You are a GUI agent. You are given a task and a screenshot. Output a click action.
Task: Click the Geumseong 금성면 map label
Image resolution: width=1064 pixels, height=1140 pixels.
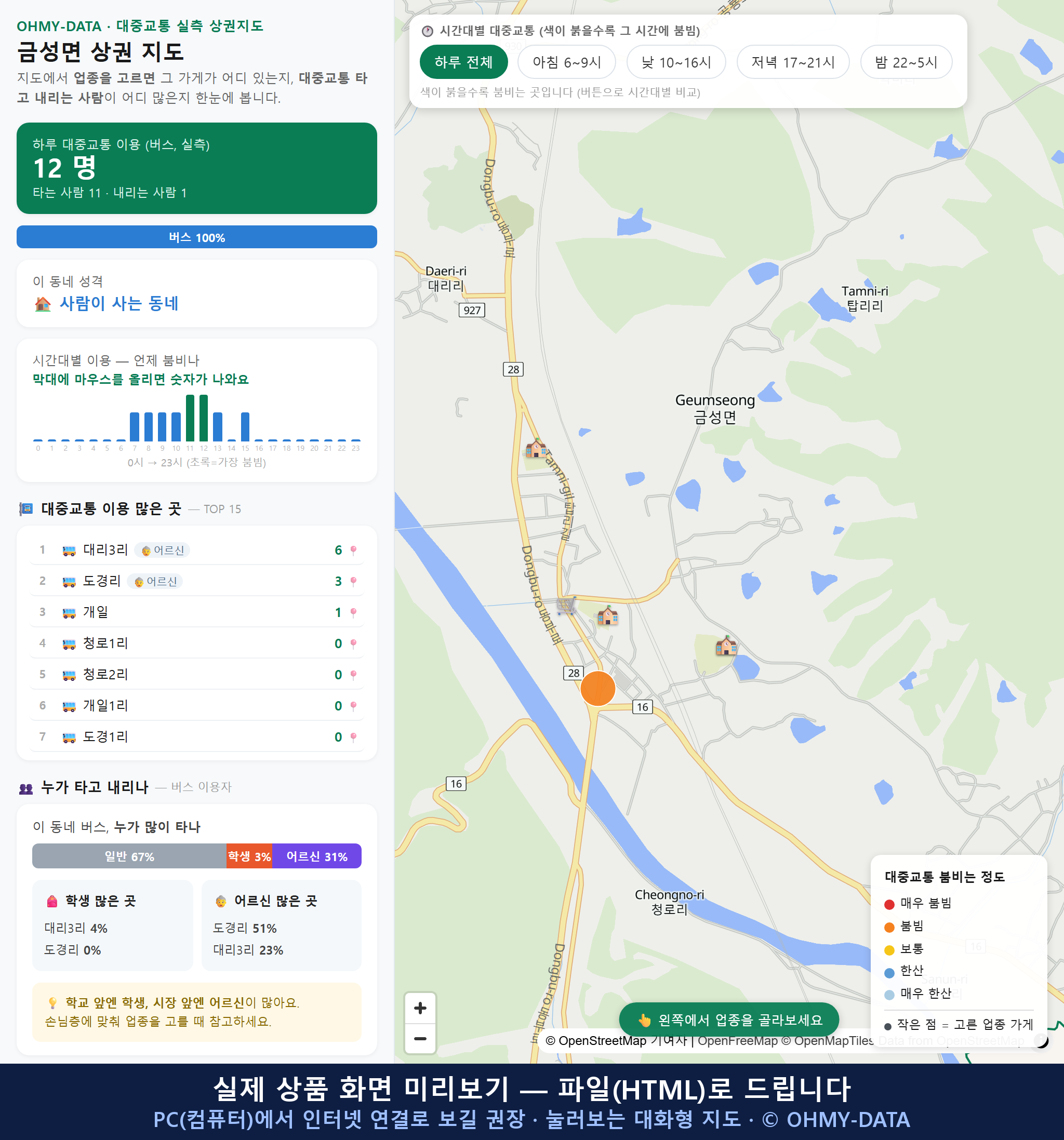(x=715, y=408)
